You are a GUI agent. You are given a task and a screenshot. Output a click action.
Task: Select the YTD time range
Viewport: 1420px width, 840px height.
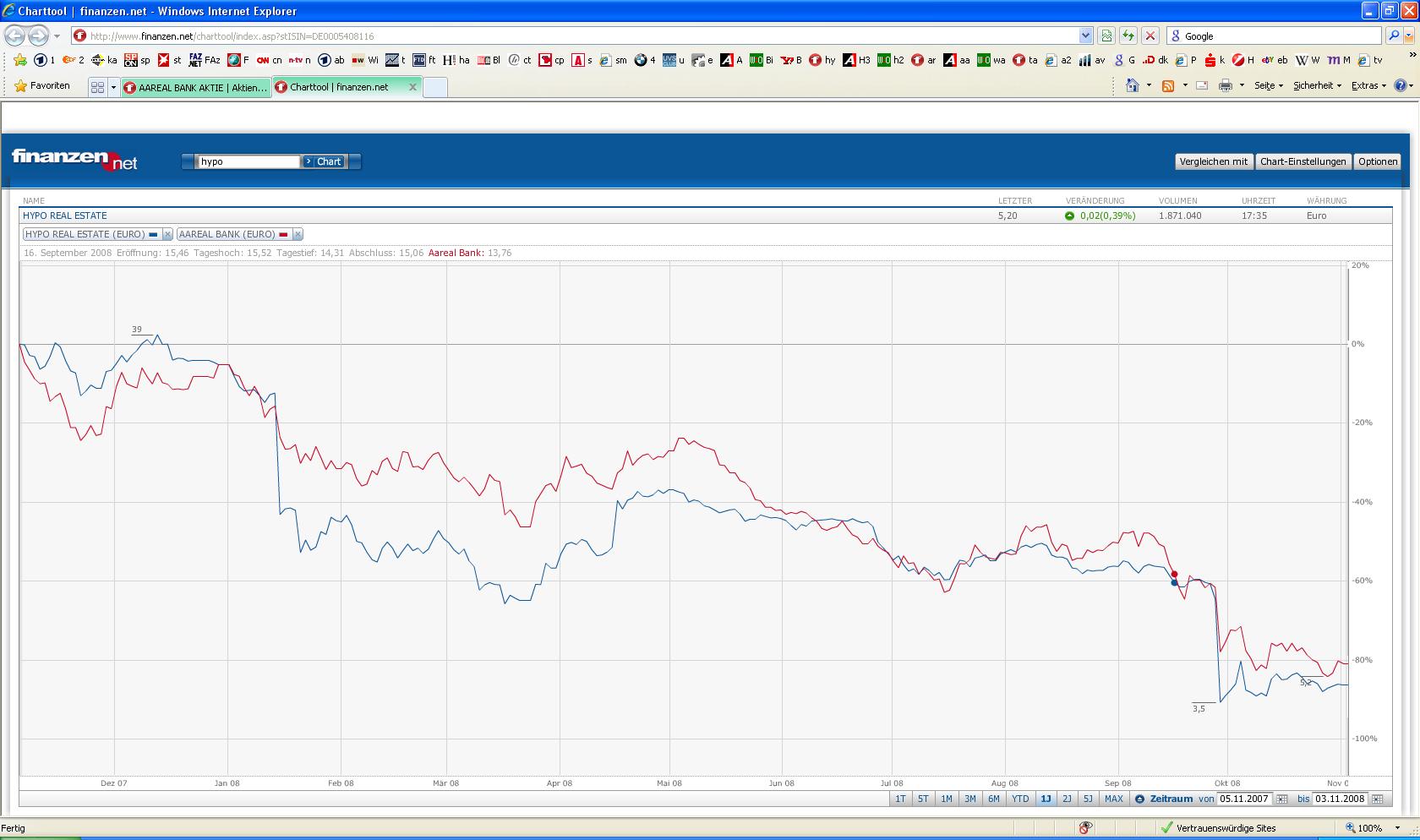click(1020, 799)
